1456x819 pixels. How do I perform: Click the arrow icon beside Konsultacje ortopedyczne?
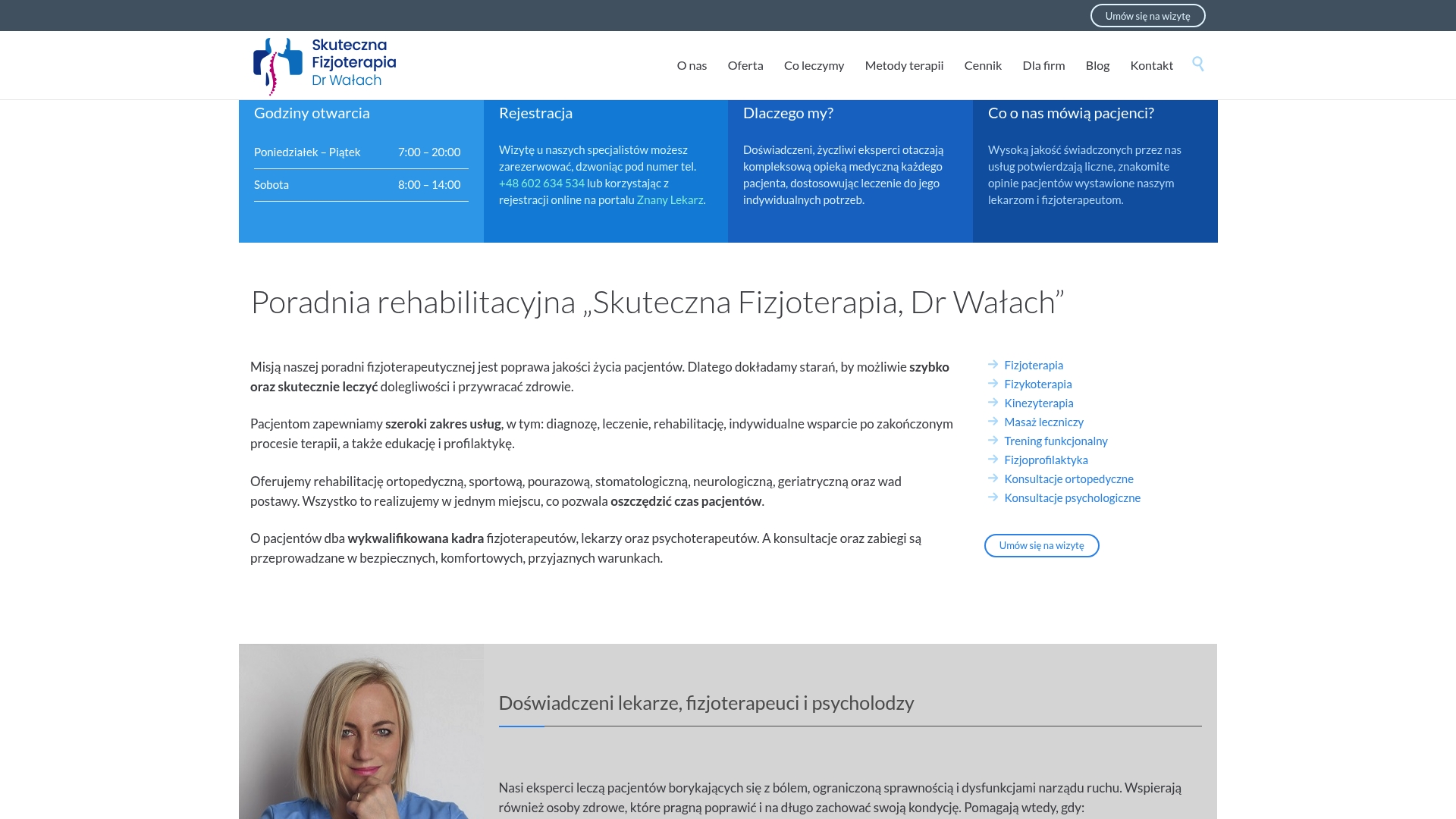tap(993, 479)
